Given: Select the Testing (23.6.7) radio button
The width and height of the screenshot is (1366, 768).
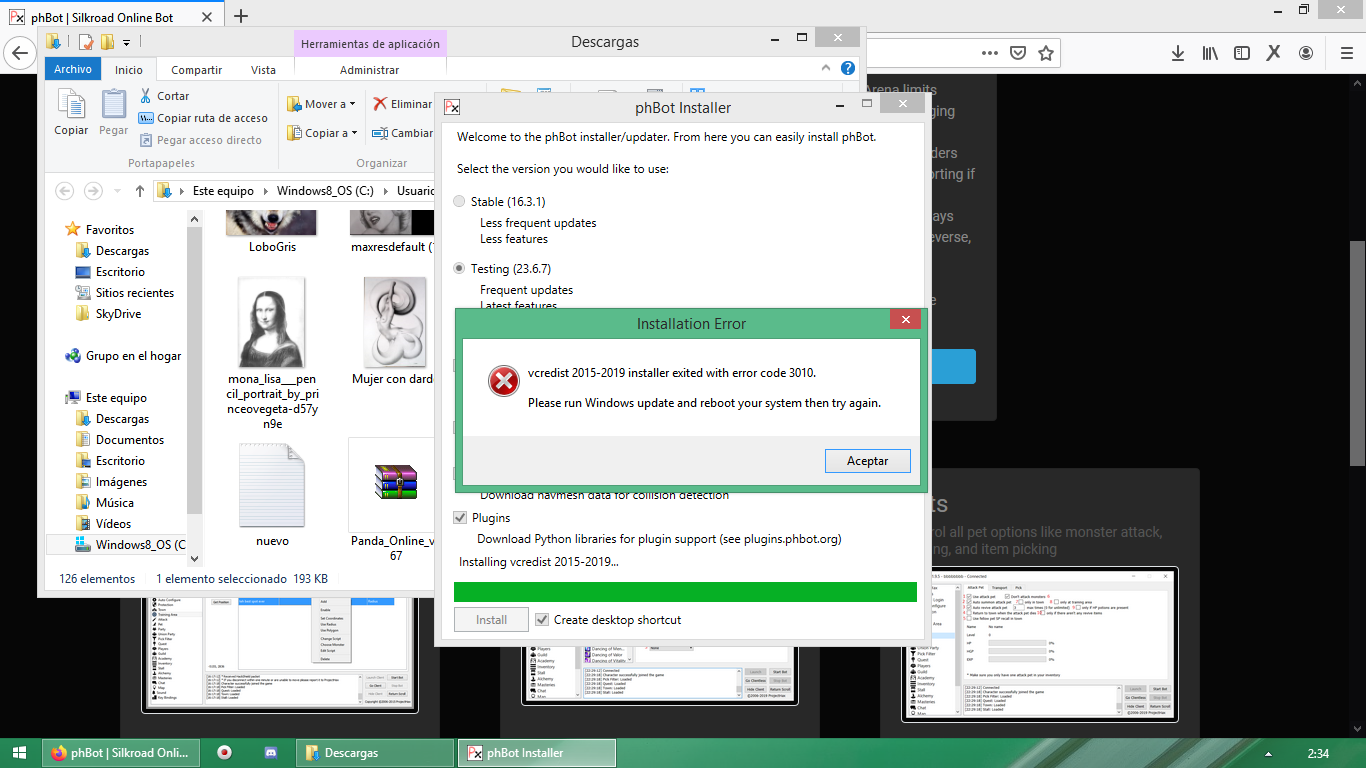Looking at the screenshot, I should pyautogui.click(x=459, y=269).
